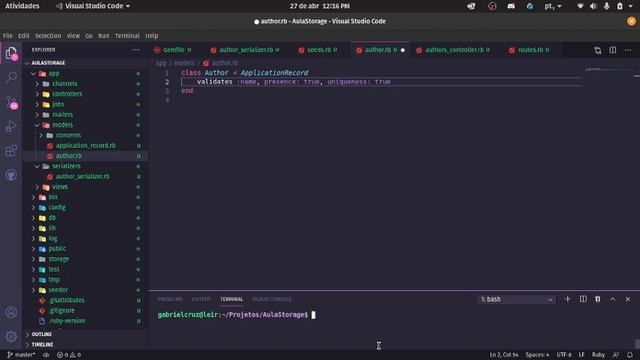Switch to the routes.rb tab
The width and height of the screenshot is (640, 360).
530,50
